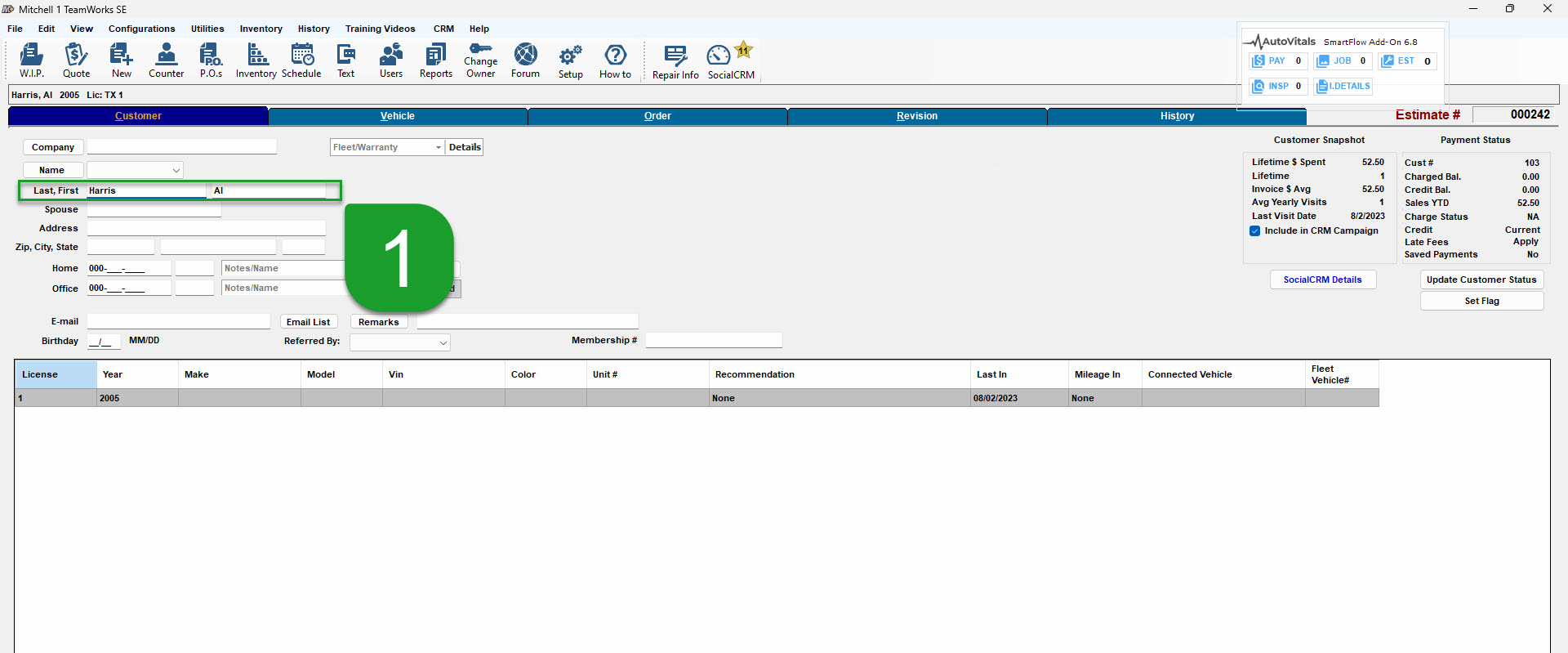Open SocialCRM Details button
Viewport: 1568px width, 653px height.
[1322, 280]
